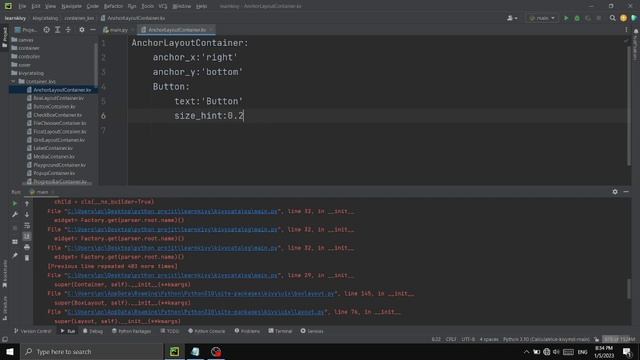Click the Print icon in Run panel

click(27, 247)
